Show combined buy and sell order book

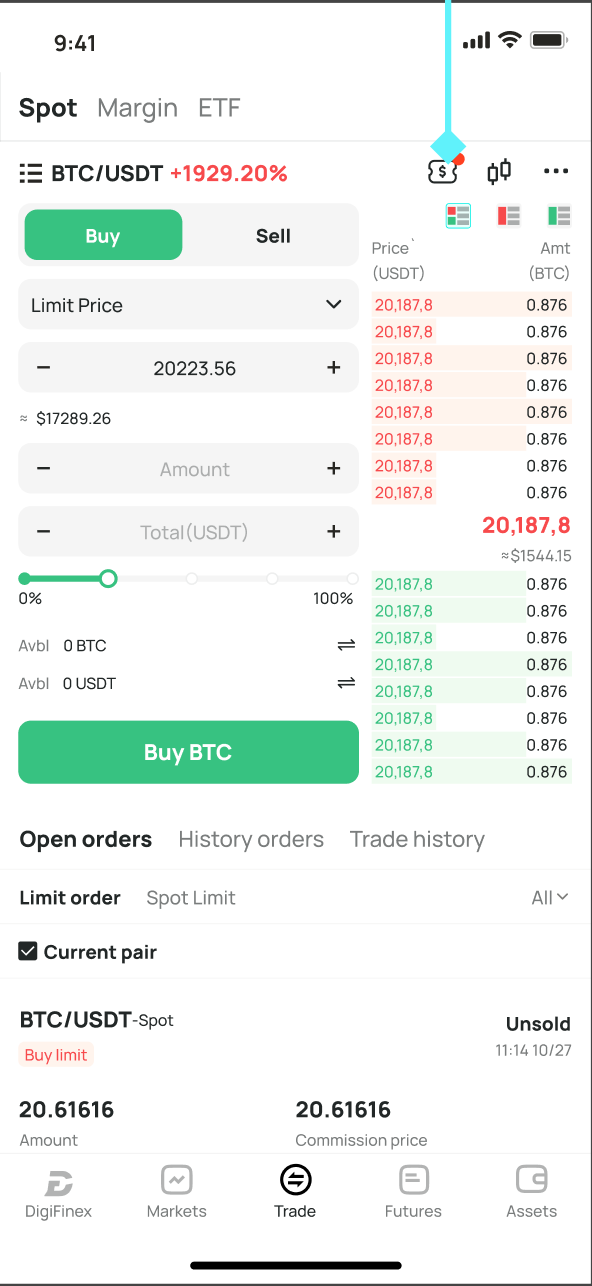click(459, 215)
